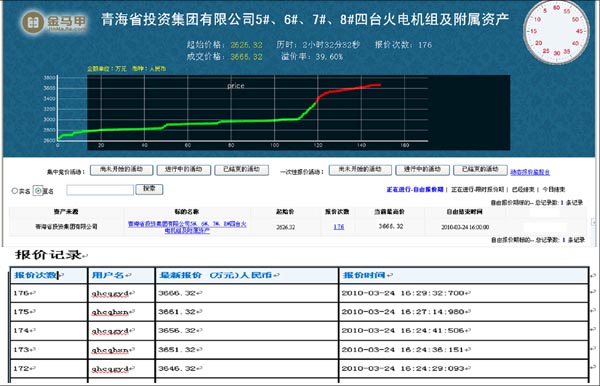Open 已结束的活动 under 一次性报价活动

480,170
